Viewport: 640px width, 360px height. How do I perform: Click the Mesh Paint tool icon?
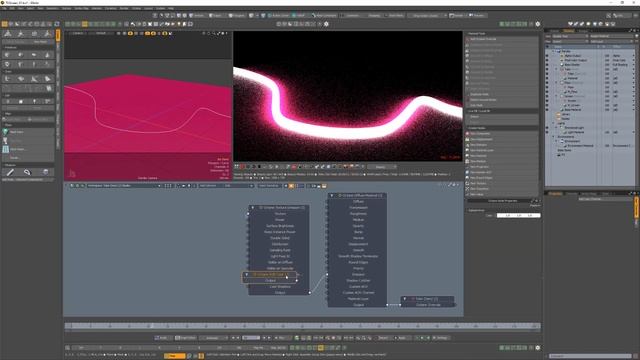point(6,132)
